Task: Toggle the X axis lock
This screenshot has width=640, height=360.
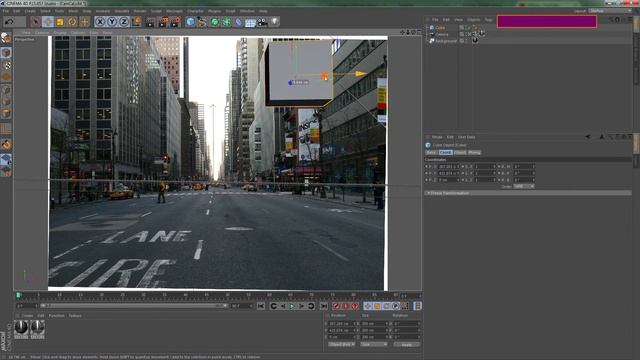Action: click(x=100, y=22)
